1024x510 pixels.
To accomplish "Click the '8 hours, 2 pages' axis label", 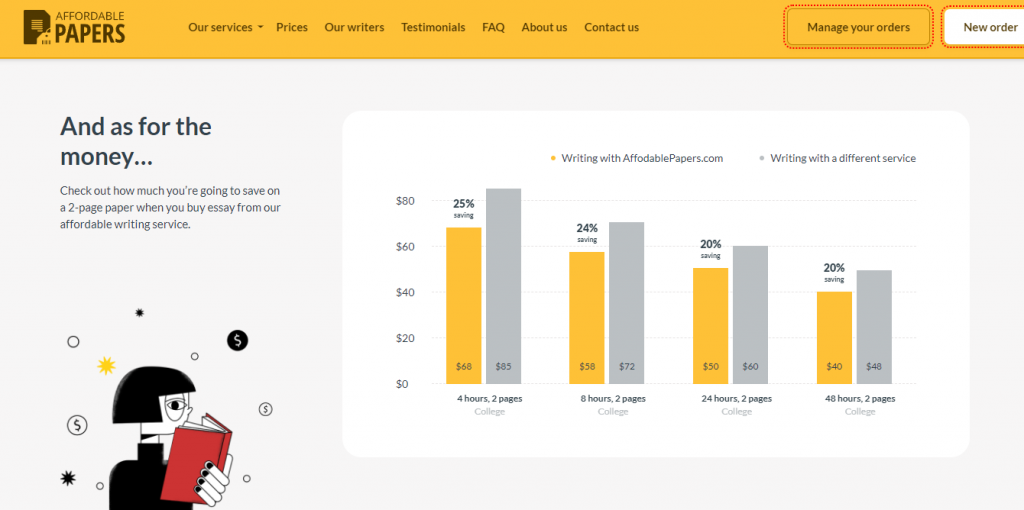I will coord(613,398).
